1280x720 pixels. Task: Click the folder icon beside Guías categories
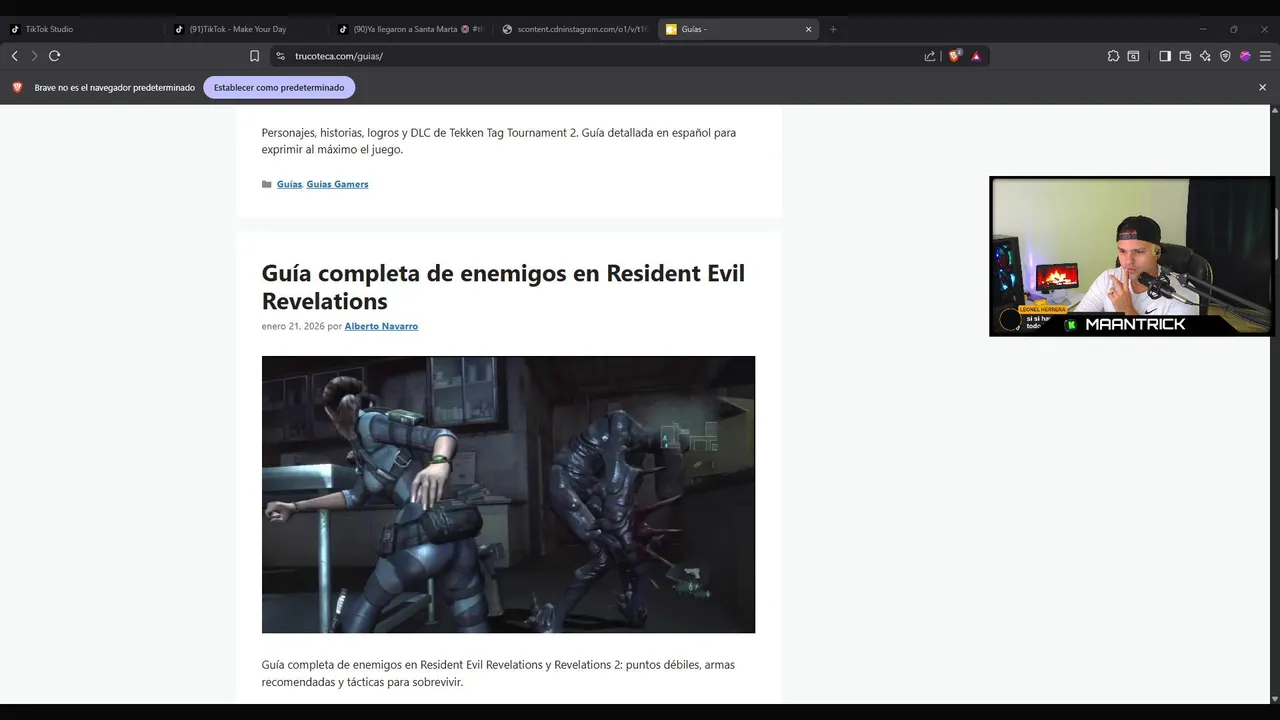point(267,184)
